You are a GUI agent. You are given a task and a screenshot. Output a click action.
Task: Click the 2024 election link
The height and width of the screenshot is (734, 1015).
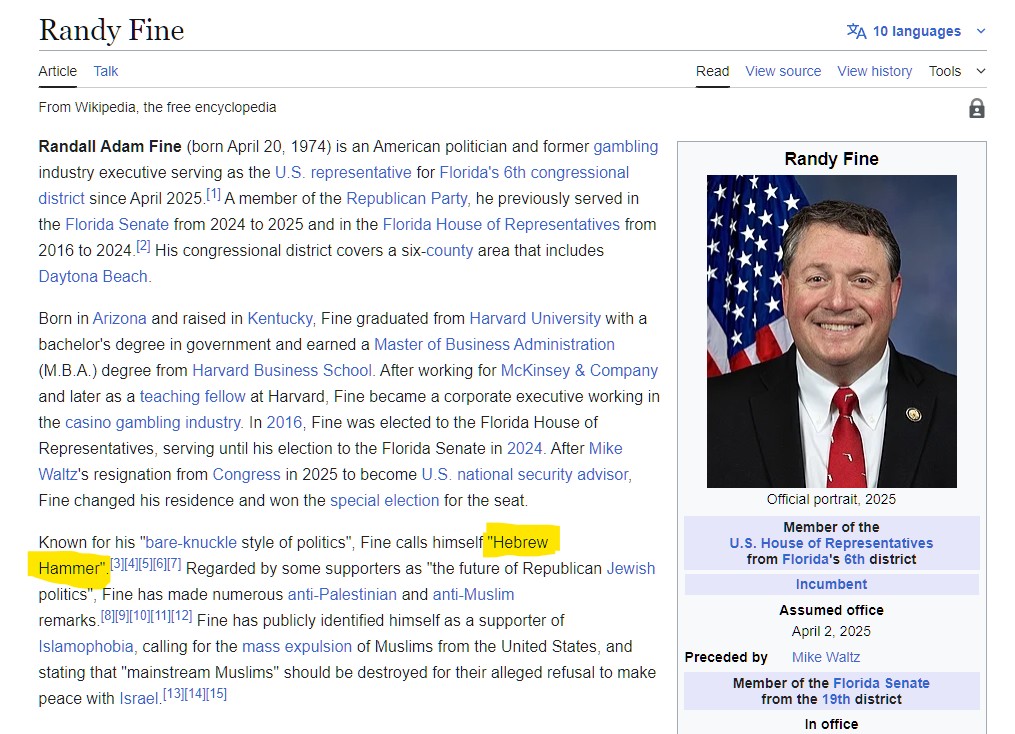(x=524, y=449)
